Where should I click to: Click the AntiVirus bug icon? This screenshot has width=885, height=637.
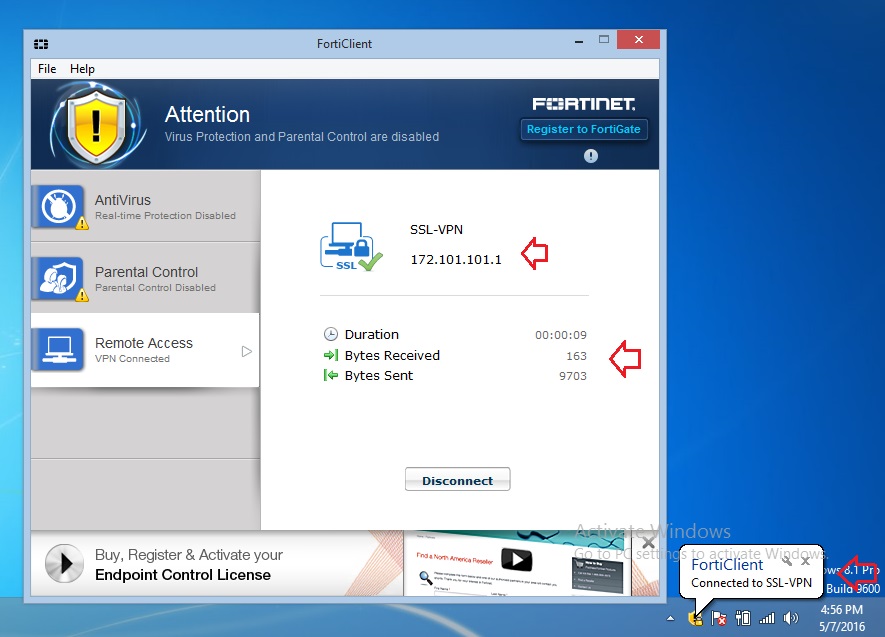[59, 207]
